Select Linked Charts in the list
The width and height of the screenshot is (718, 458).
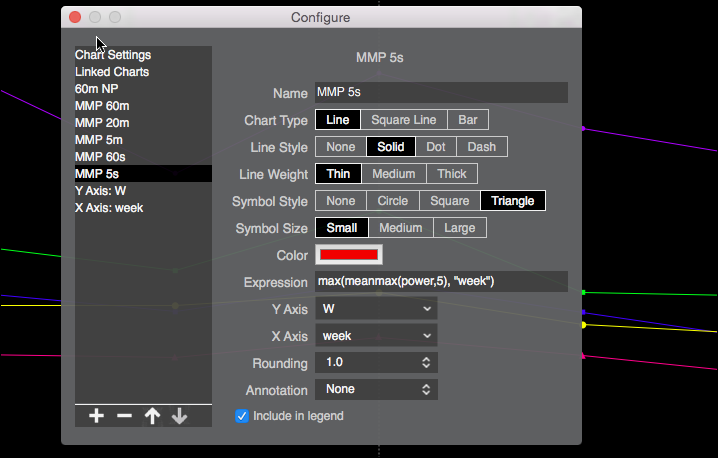143,72
